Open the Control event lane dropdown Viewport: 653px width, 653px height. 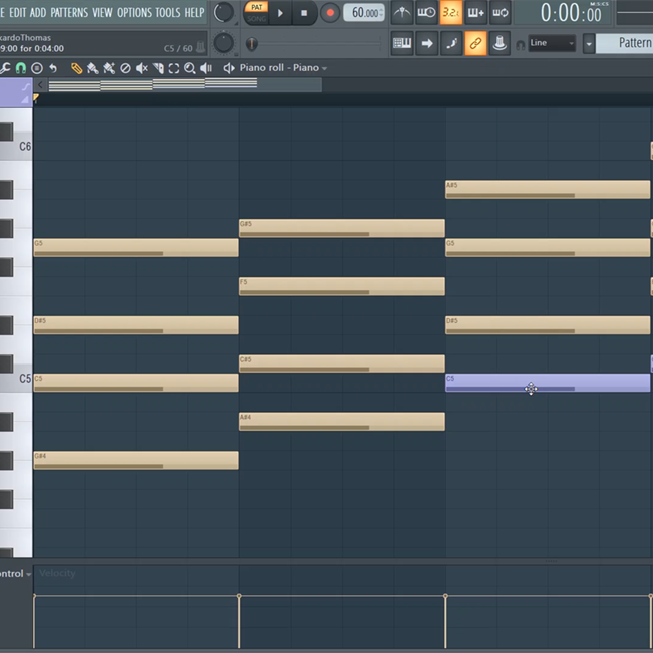[x=16, y=574]
